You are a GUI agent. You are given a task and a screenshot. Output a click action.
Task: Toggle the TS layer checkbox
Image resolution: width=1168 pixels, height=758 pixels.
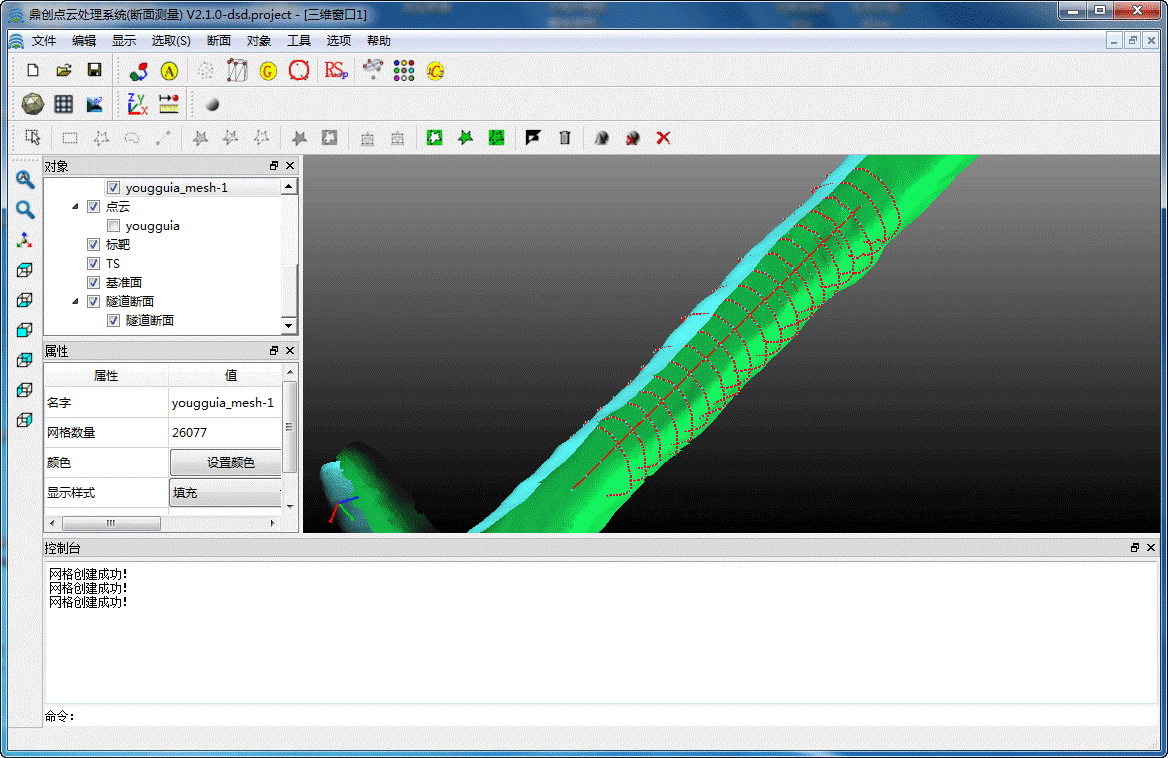click(94, 264)
